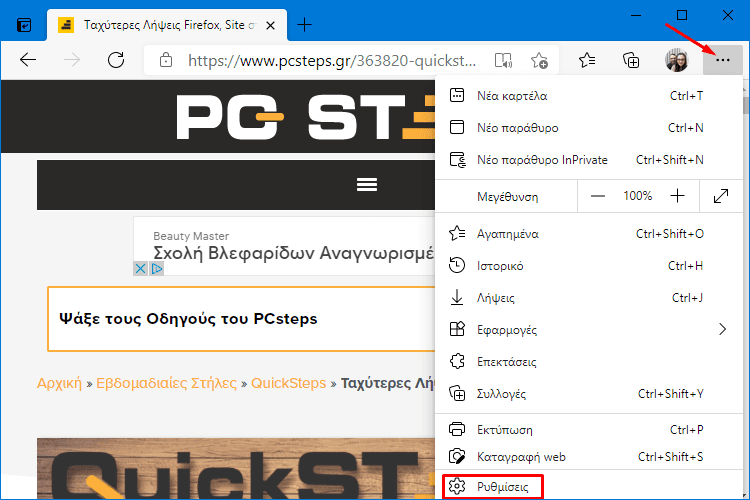The image size is (750, 500).
Task: Click the printer icon beside Εκτύπωση
Action: (x=457, y=429)
